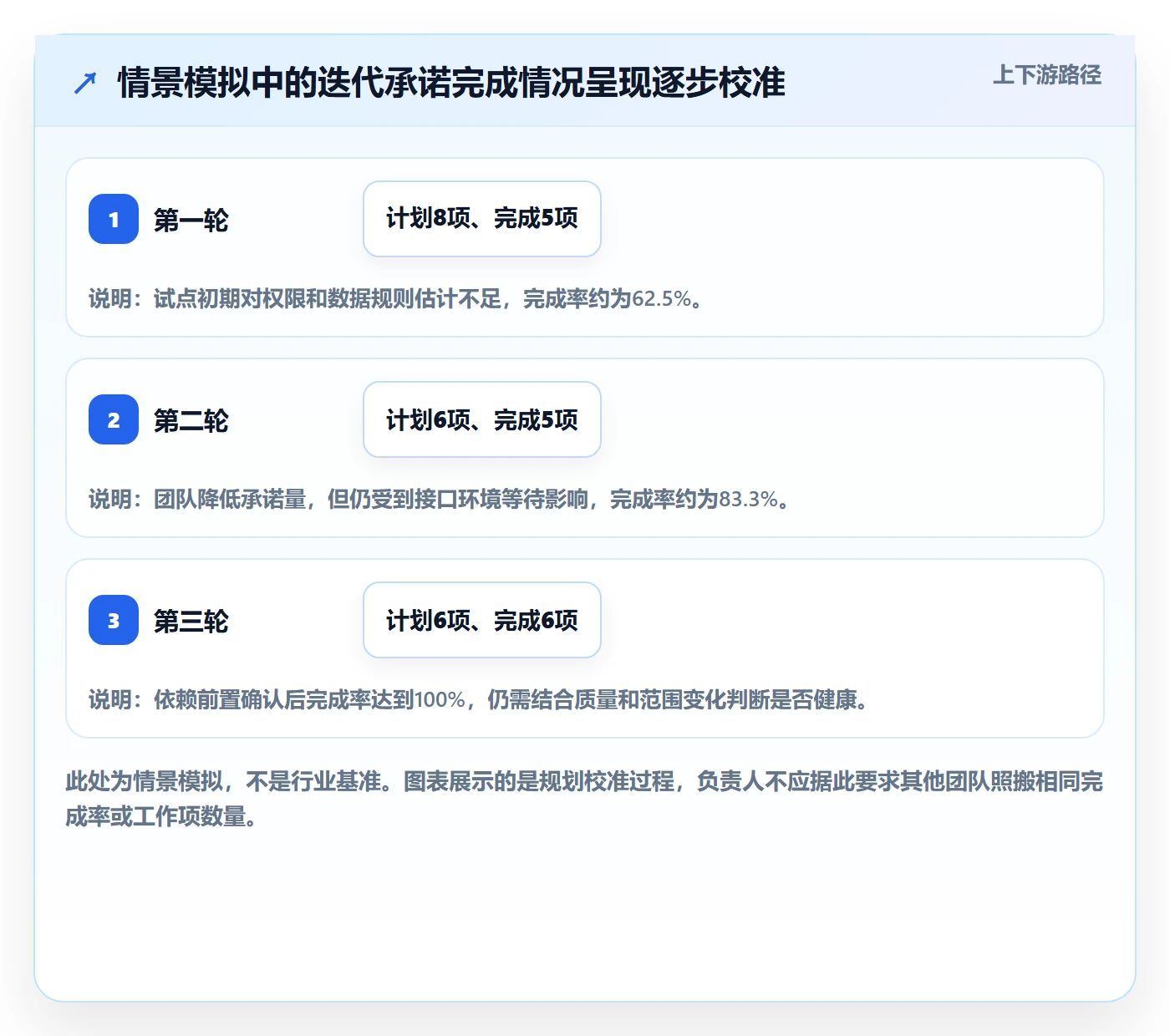This screenshot has width=1170, height=1036.
Task: Click the upward trend arrow icon in header
Action: [x=85, y=83]
